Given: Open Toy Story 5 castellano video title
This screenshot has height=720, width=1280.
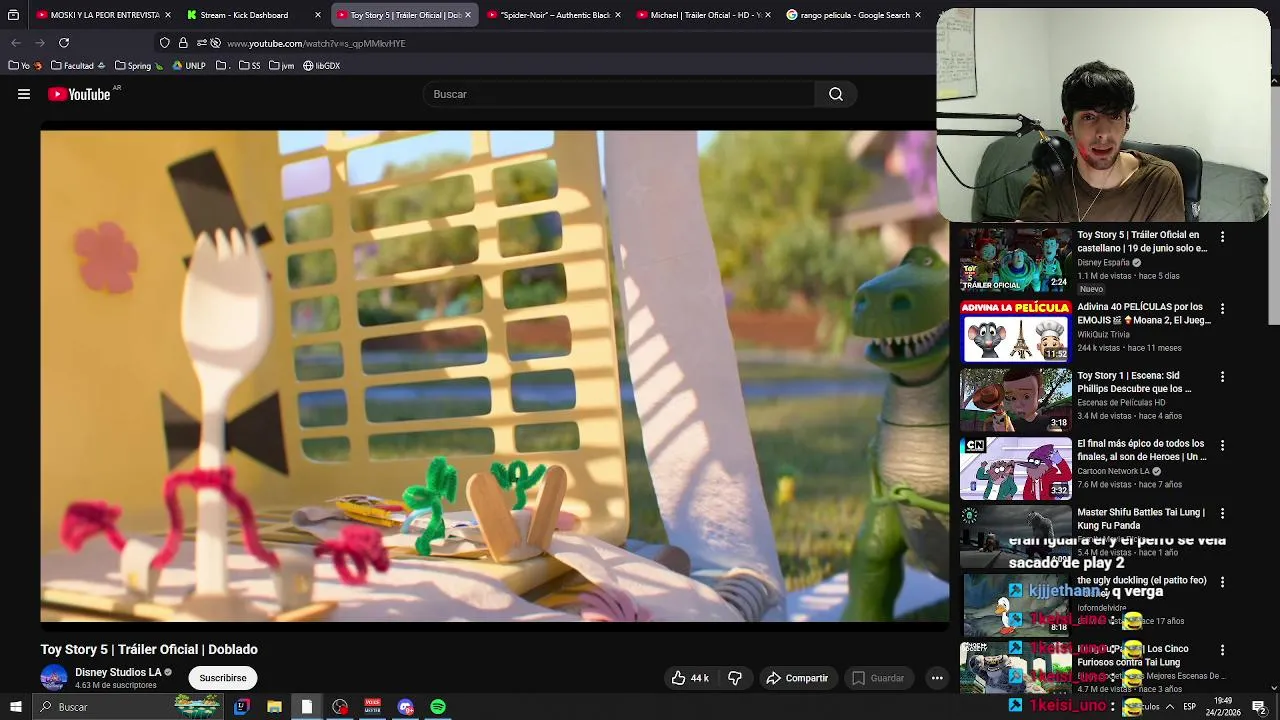Looking at the screenshot, I should click(x=1142, y=241).
